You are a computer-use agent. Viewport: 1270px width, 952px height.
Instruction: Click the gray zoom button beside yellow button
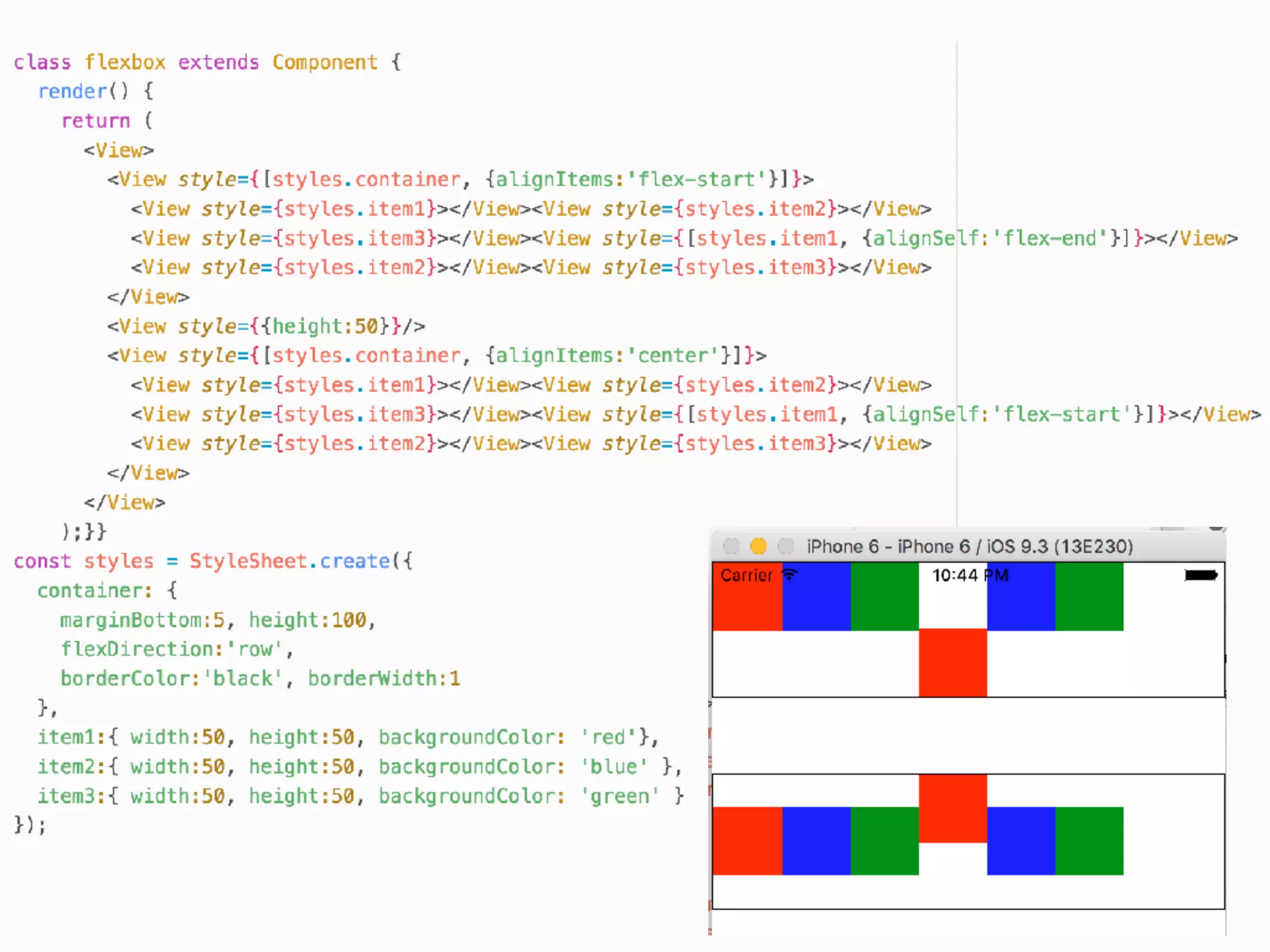(x=785, y=546)
